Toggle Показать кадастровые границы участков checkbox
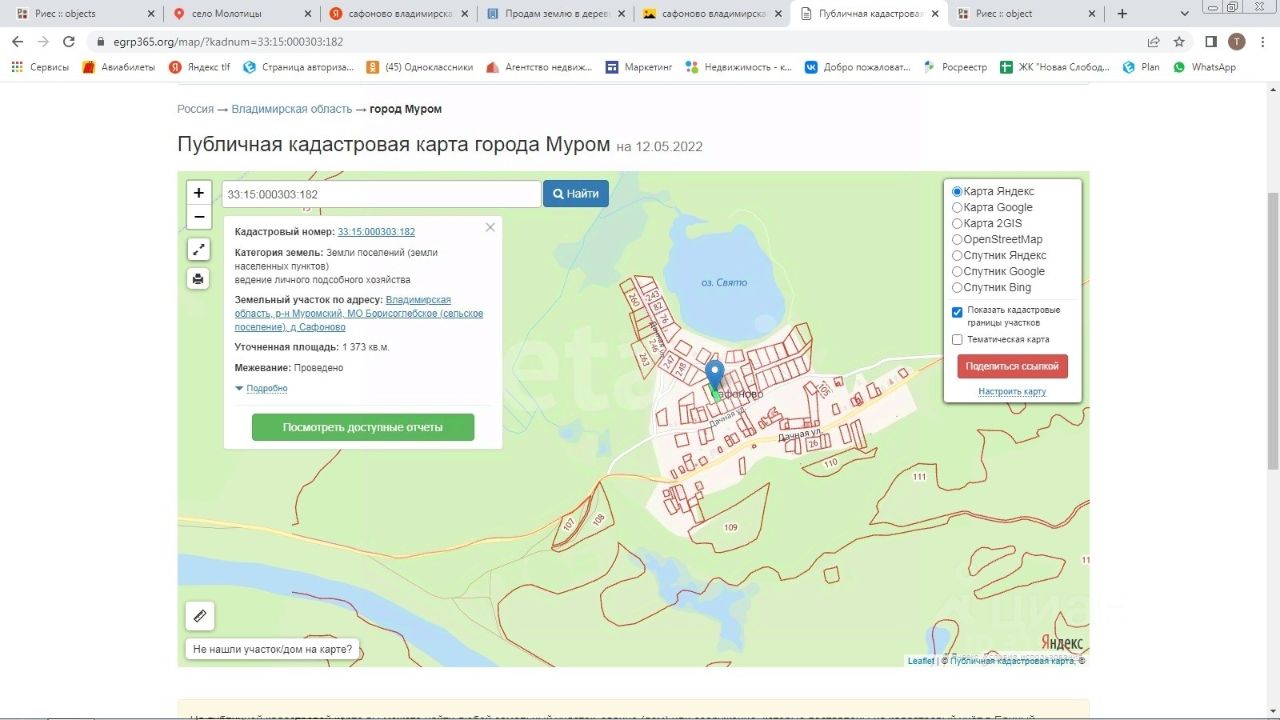1280x720 pixels. tap(957, 312)
